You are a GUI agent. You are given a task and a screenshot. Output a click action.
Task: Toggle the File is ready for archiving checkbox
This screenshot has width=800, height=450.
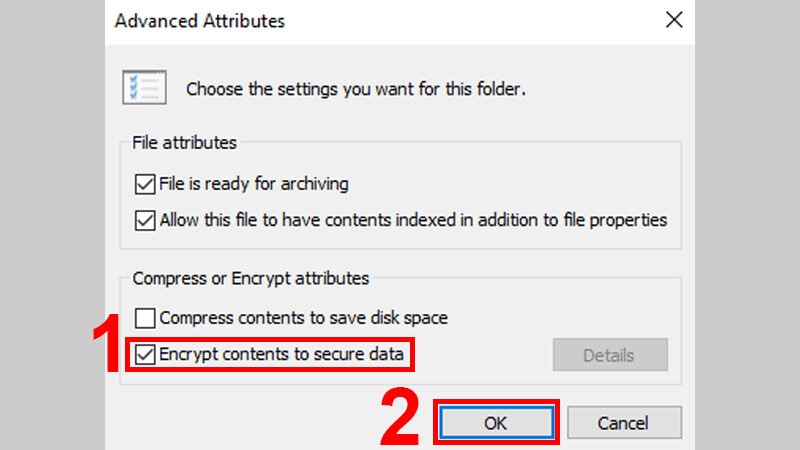(x=145, y=184)
